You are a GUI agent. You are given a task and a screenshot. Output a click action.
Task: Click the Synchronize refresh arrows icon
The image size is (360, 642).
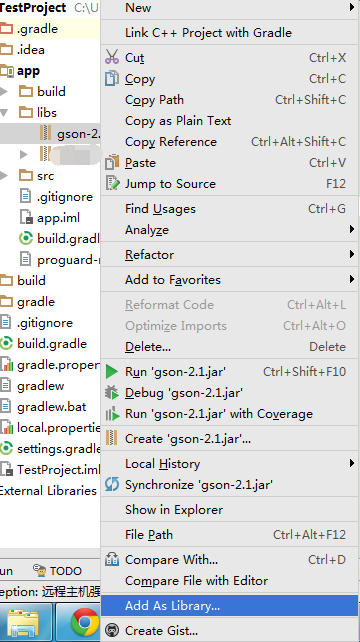(112, 484)
